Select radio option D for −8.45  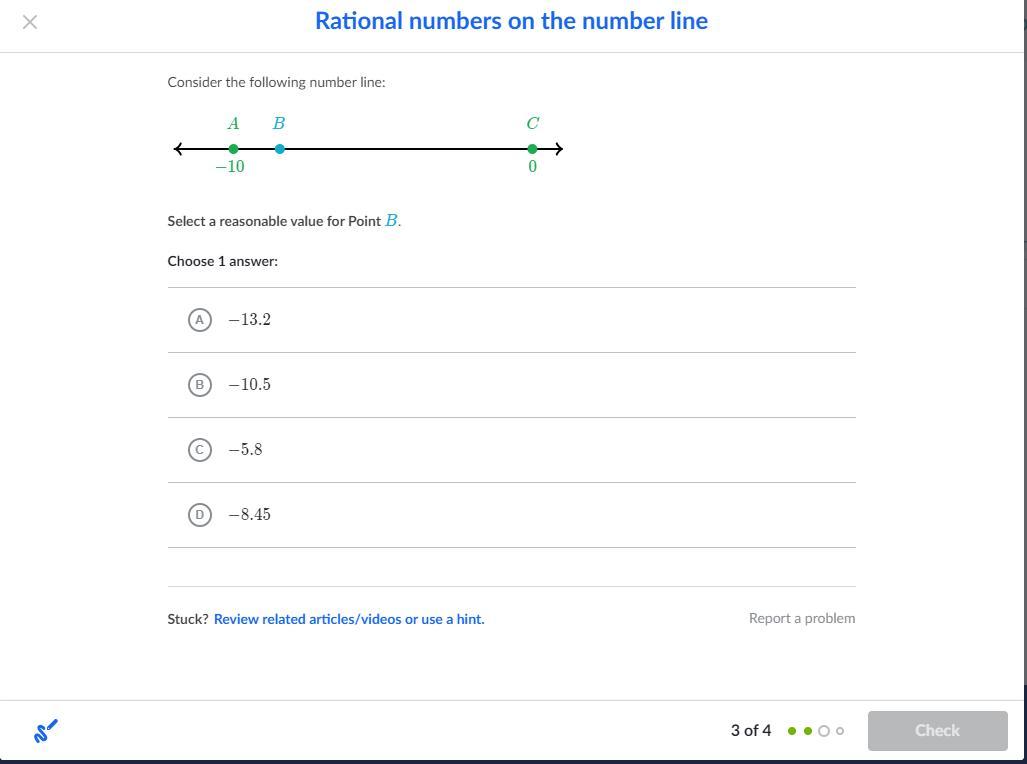pos(200,514)
